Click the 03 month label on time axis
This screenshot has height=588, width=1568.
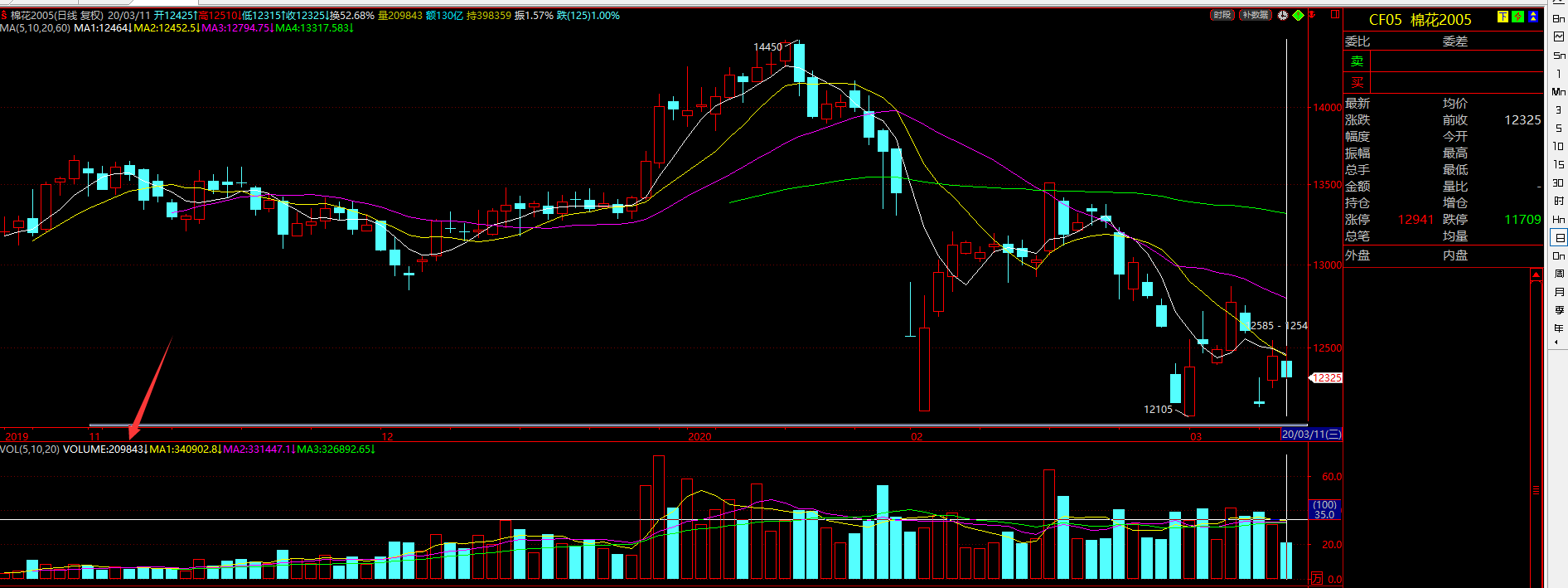pyautogui.click(x=1196, y=436)
